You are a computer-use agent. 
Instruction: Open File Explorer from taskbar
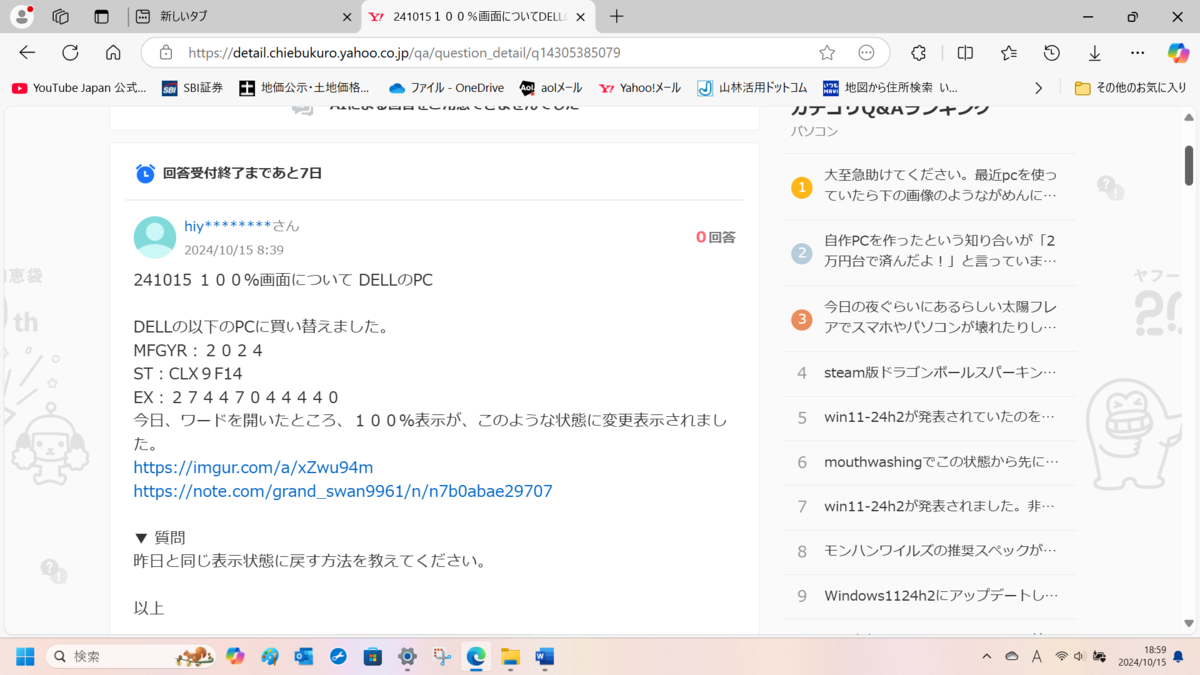click(510, 657)
